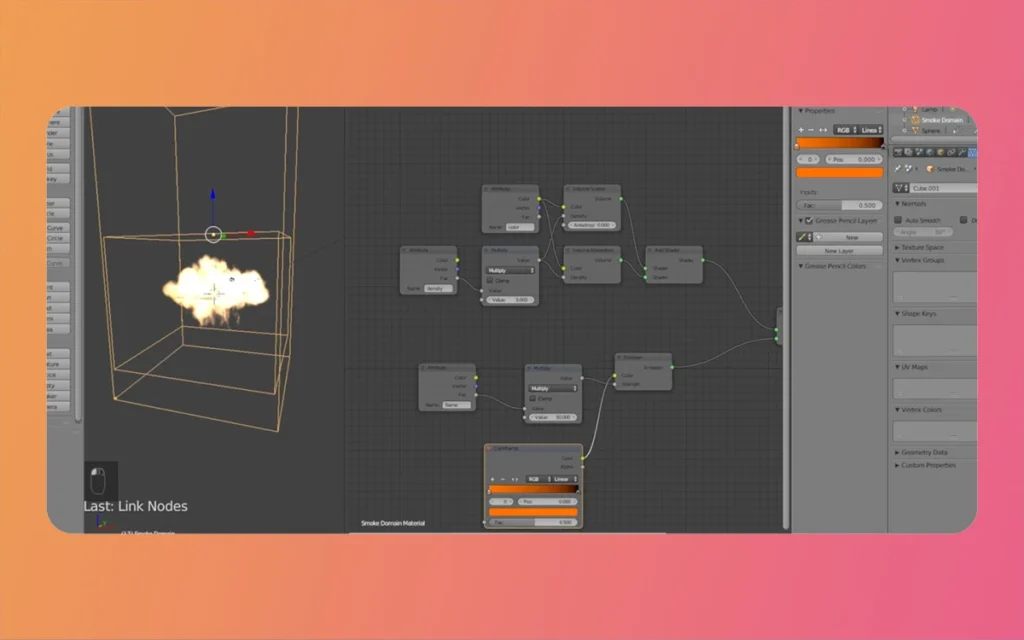Click the Grease Pencil brush data icon
1024x640 pixels.
click(x=802, y=237)
